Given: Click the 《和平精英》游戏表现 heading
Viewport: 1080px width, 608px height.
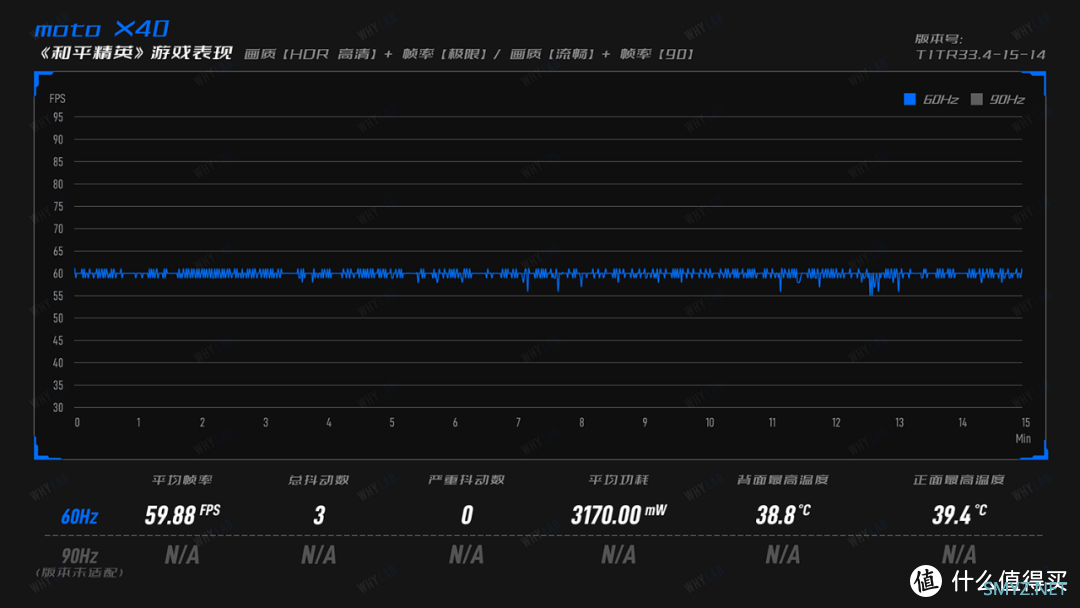Looking at the screenshot, I should [x=134, y=53].
